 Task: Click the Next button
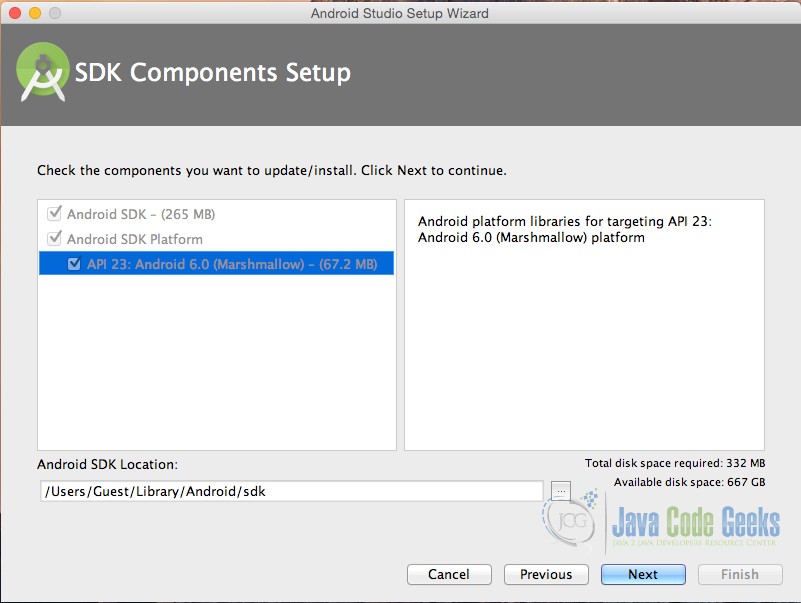click(x=643, y=574)
